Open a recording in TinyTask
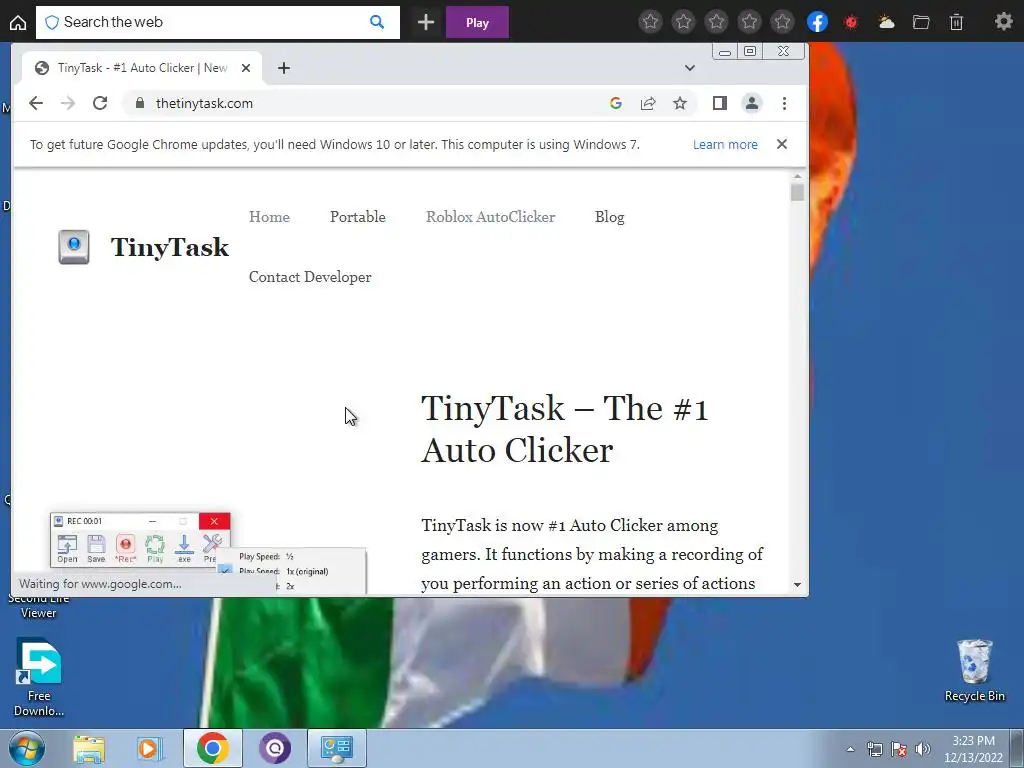1024x768 pixels. pos(67,549)
